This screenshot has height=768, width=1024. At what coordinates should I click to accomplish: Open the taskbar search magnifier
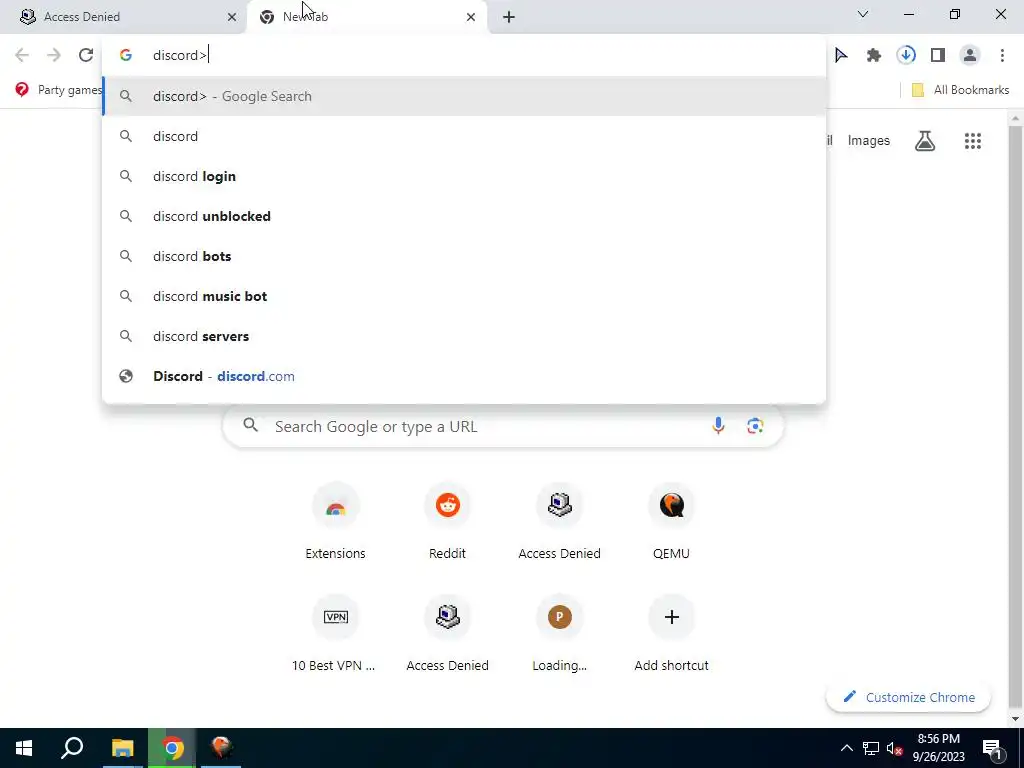point(72,748)
